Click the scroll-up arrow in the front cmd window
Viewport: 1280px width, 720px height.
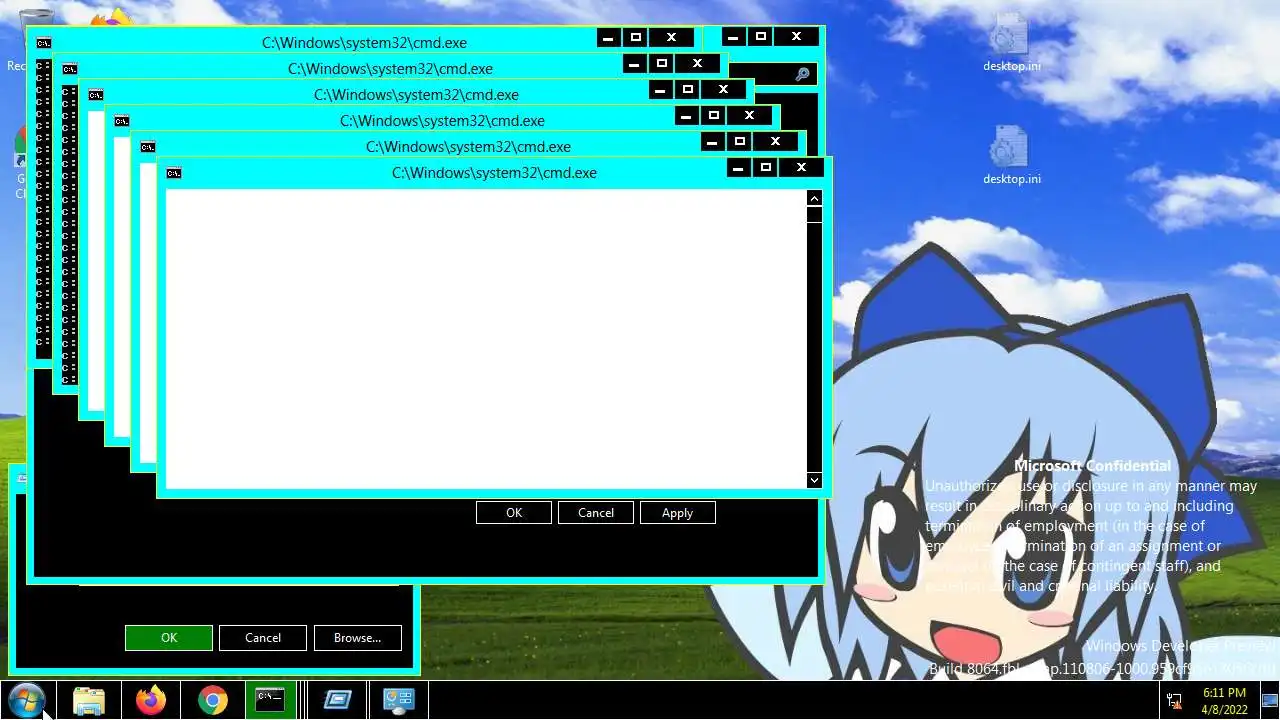point(814,199)
